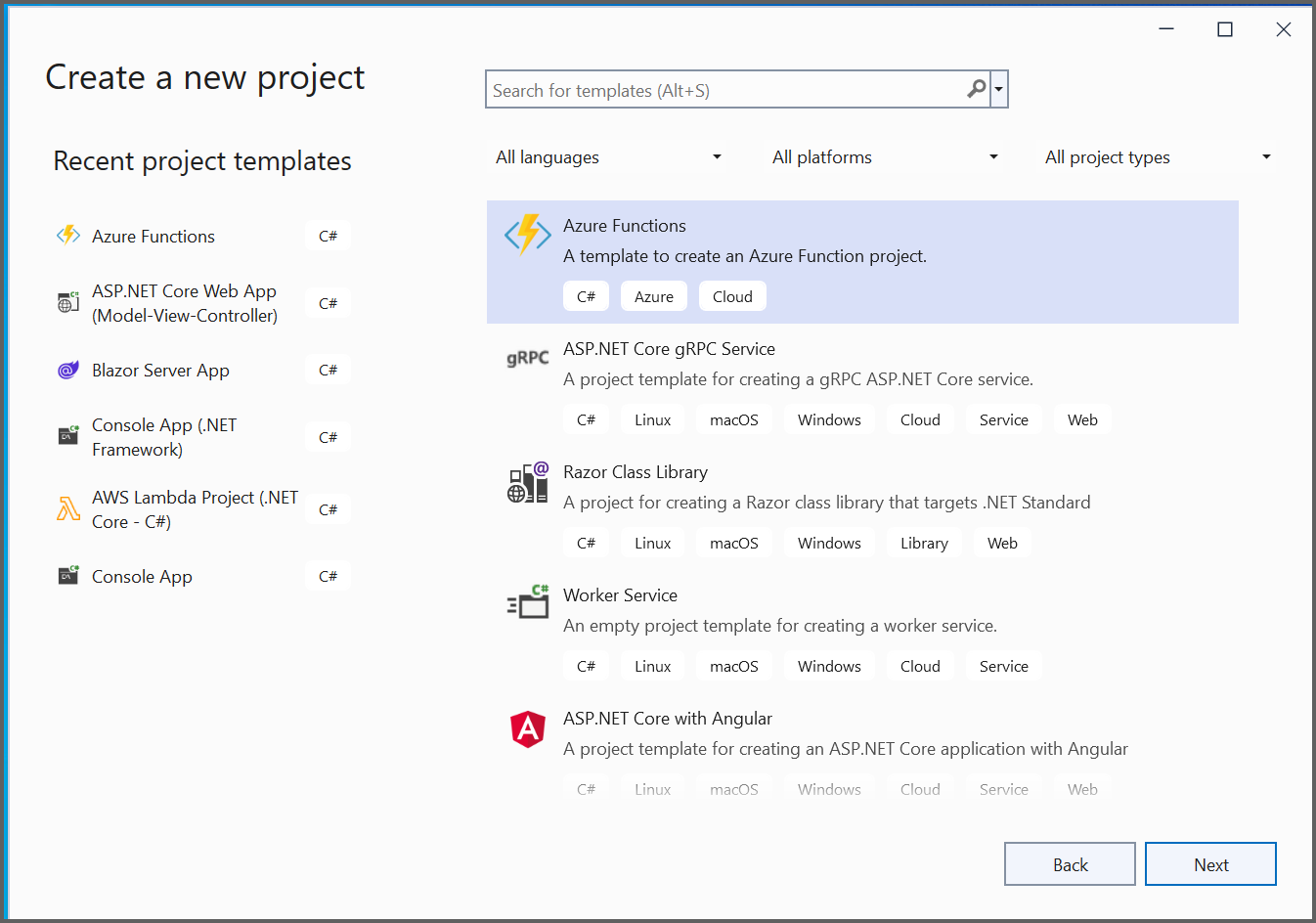Open the All project types dropdown
The image size is (1316, 923).
click(x=1158, y=157)
